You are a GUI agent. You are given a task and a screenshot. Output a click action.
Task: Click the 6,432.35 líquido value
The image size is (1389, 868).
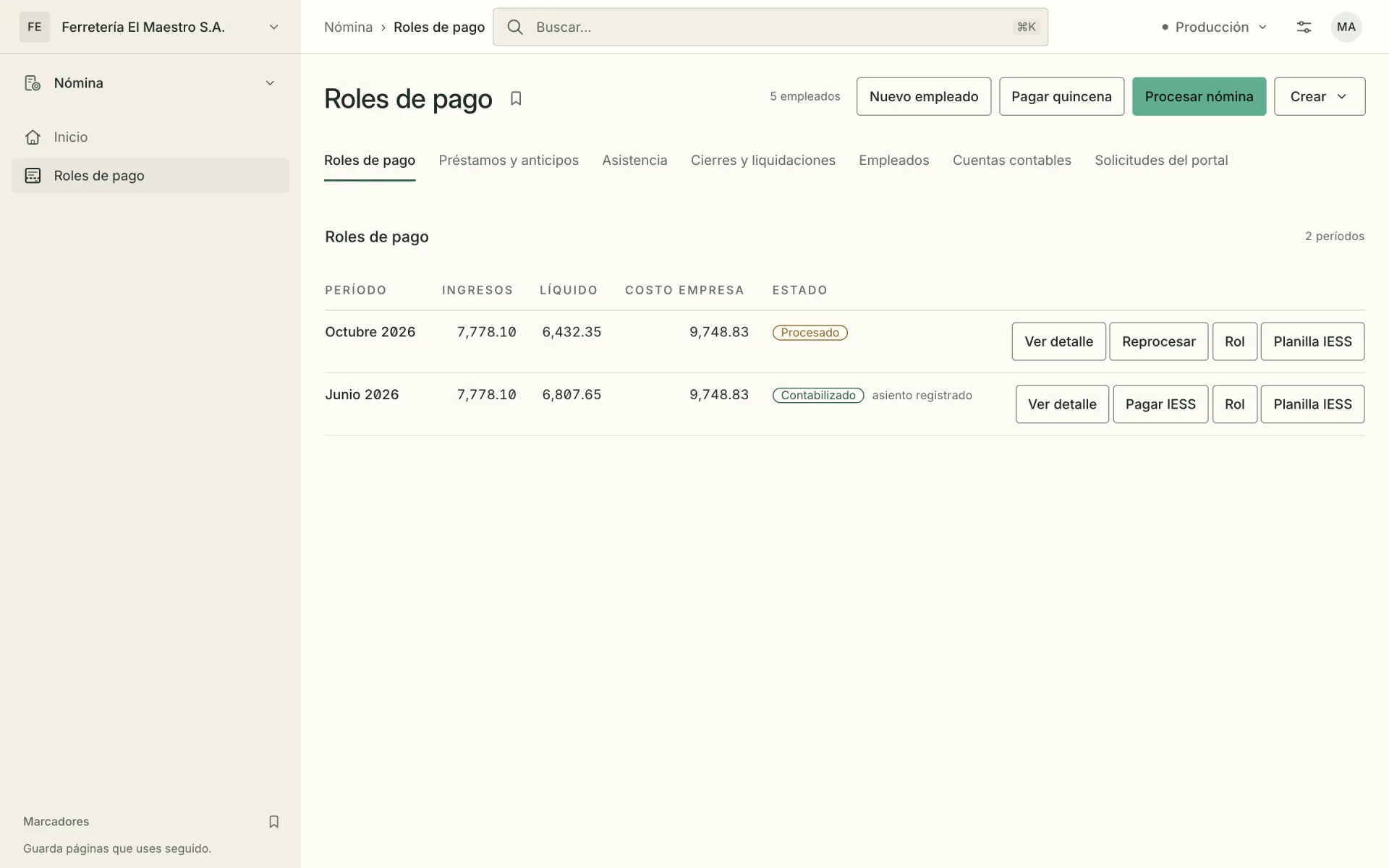point(572,332)
